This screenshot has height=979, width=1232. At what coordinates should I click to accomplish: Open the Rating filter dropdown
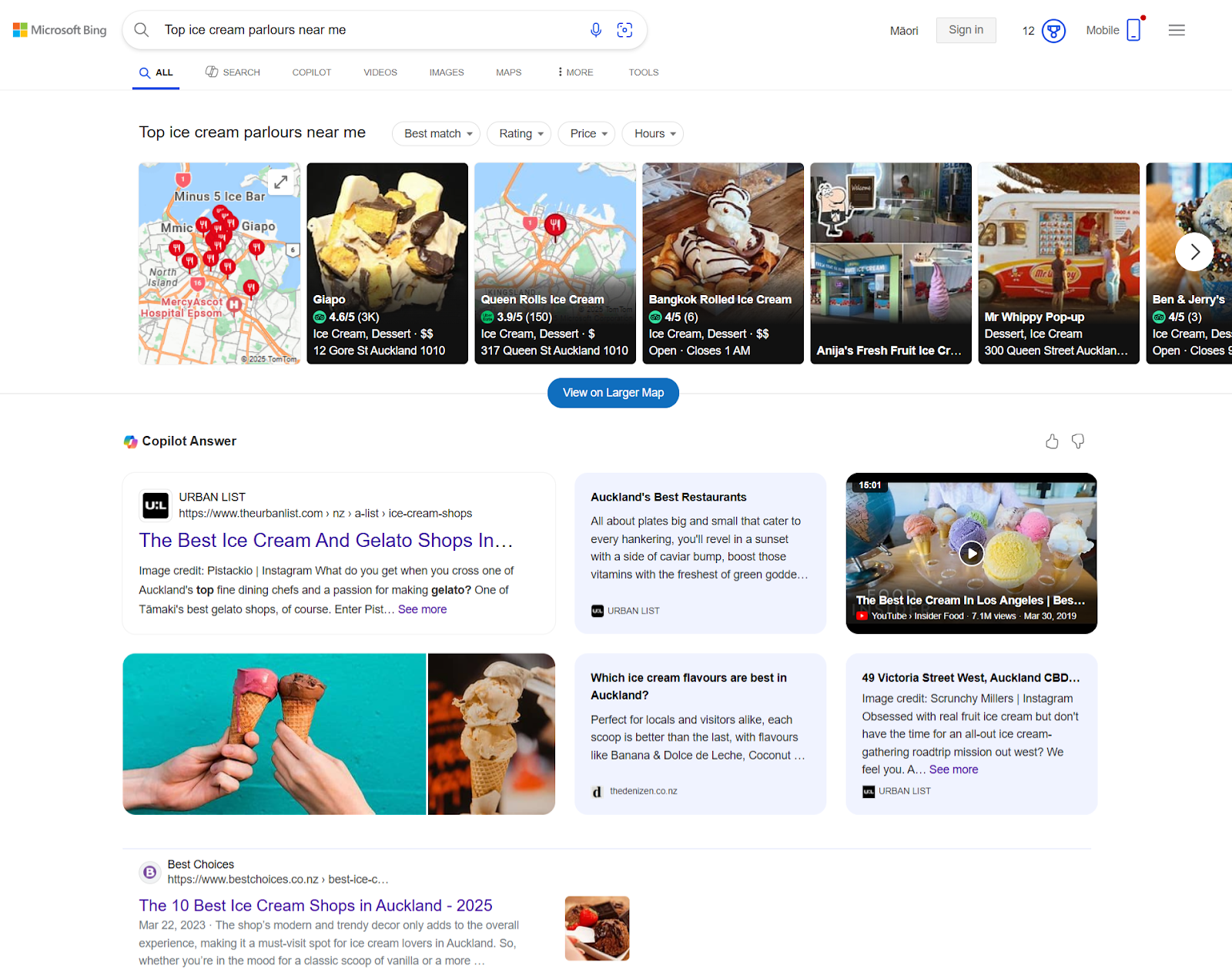click(x=519, y=134)
